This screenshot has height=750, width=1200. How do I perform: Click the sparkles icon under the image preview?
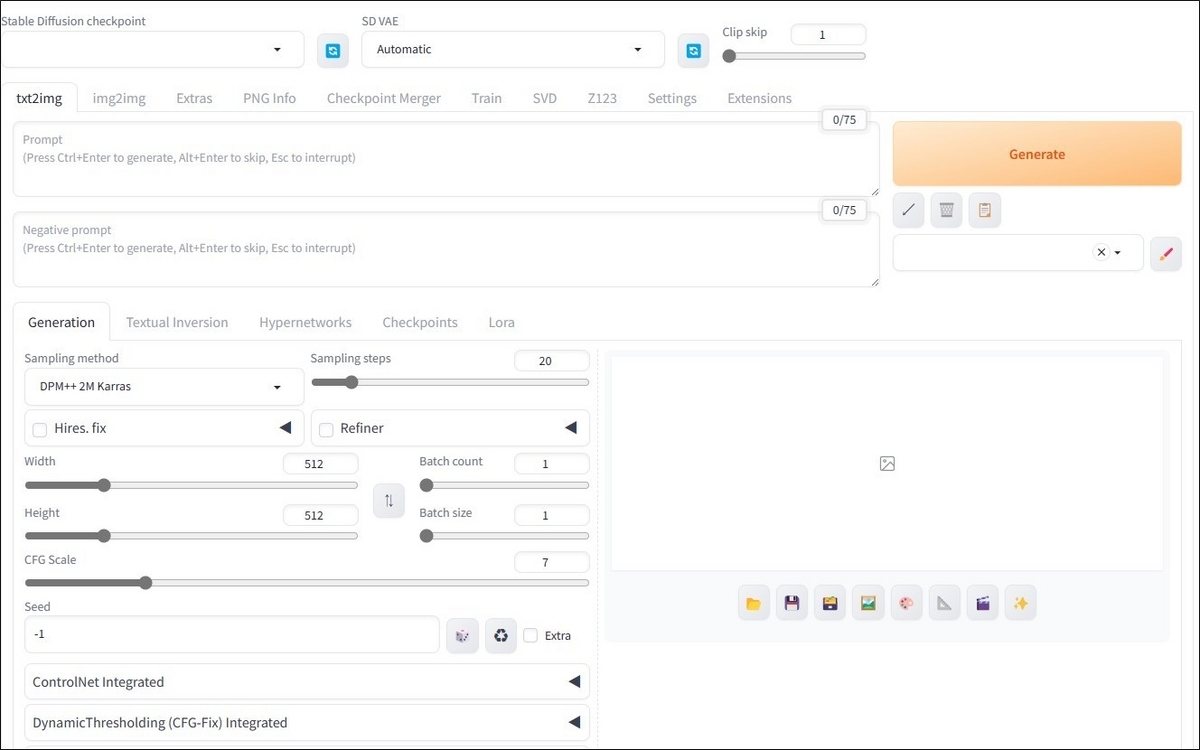click(1020, 602)
